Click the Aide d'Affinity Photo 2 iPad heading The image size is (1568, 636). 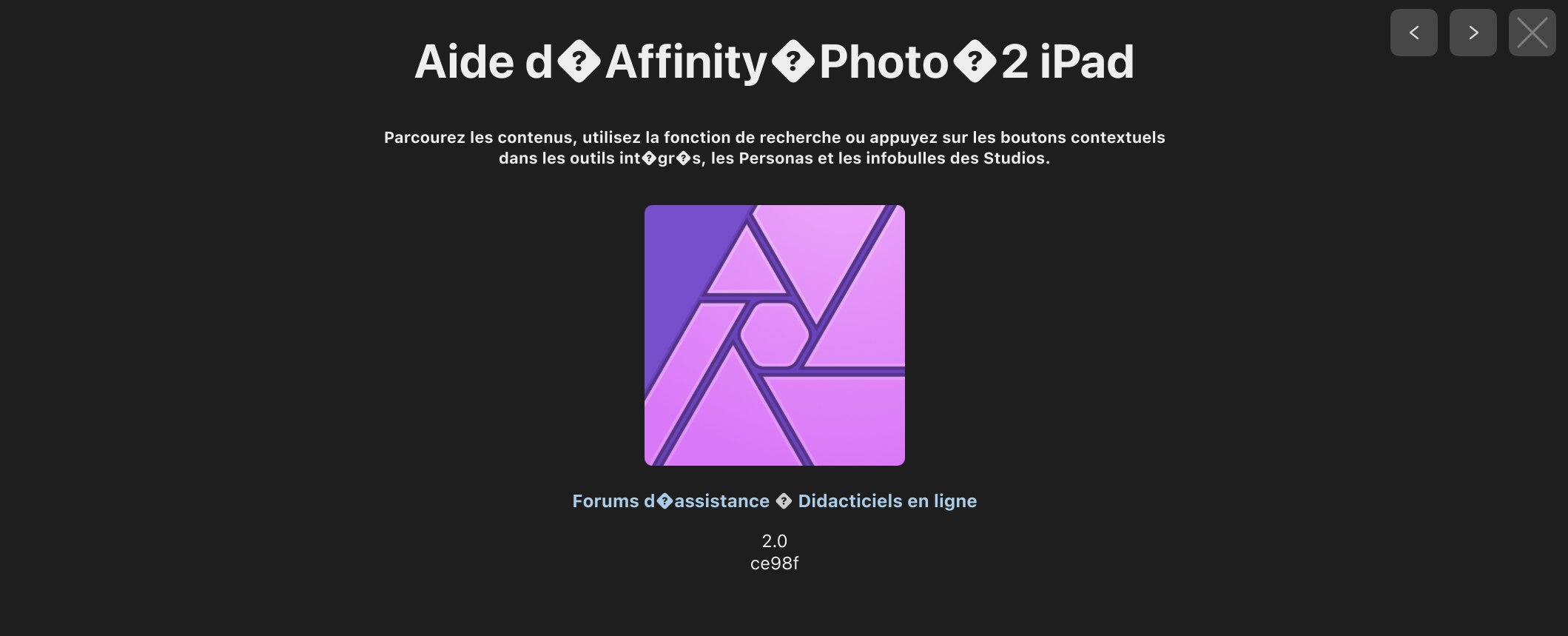click(774, 61)
